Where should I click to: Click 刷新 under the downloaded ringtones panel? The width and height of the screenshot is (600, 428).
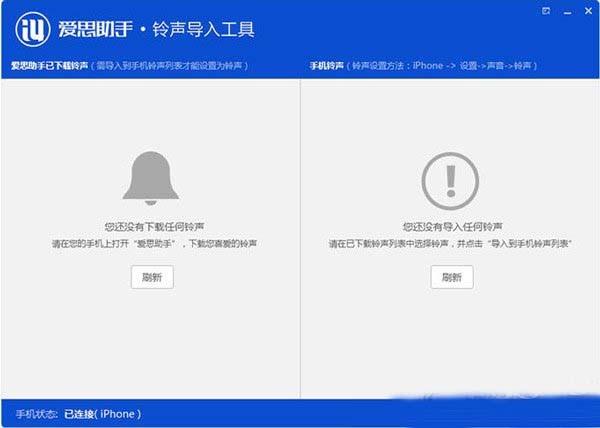[152, 277]
